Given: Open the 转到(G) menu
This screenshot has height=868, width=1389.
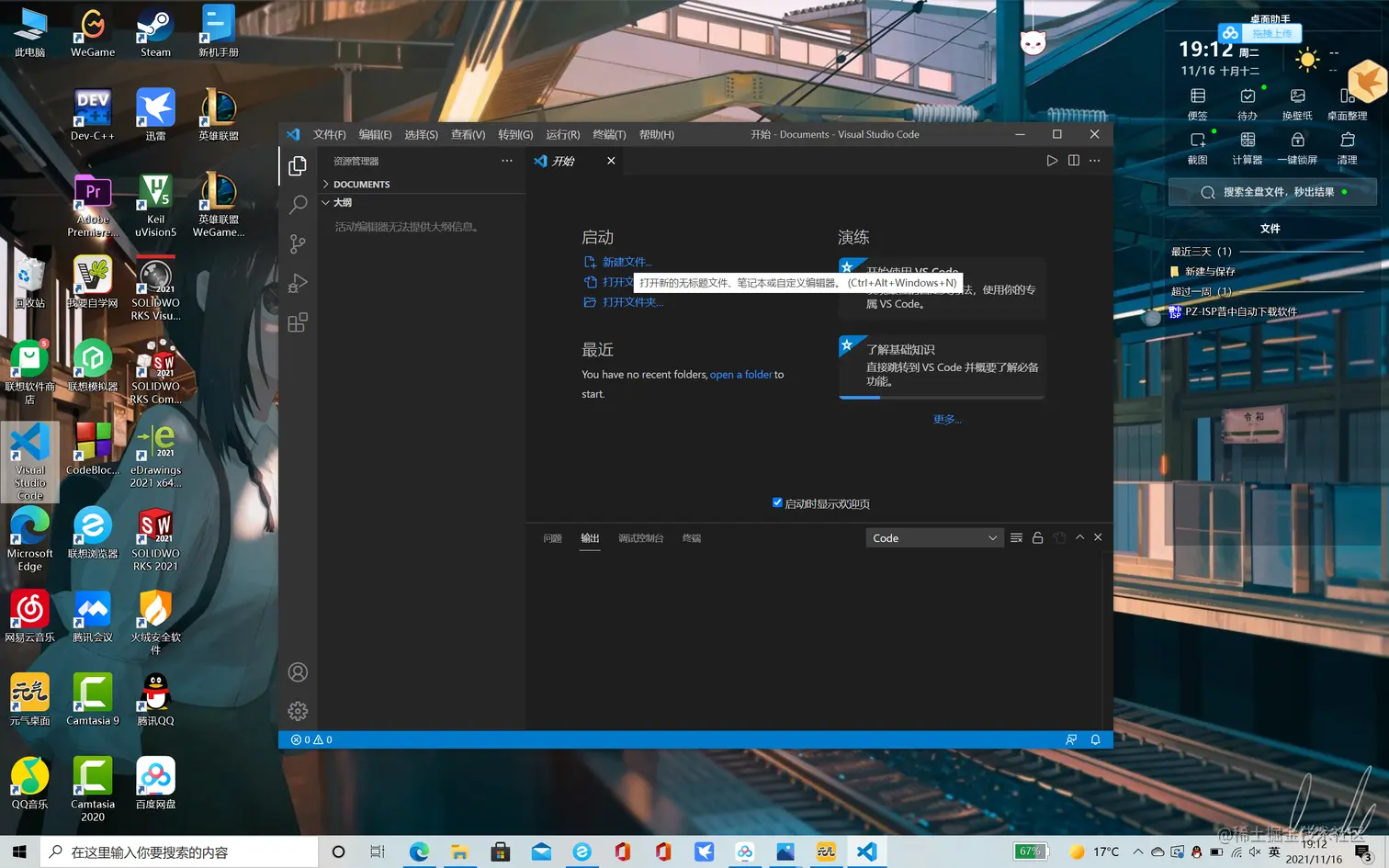Looking at the screenshot, I should click(x=515, y=134).
